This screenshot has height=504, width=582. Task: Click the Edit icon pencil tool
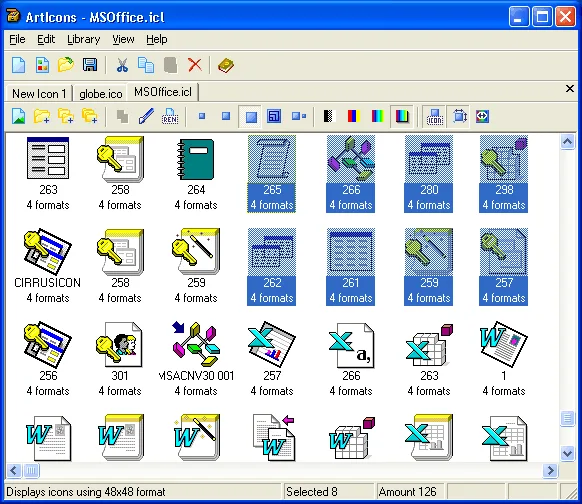coord(146,117)
